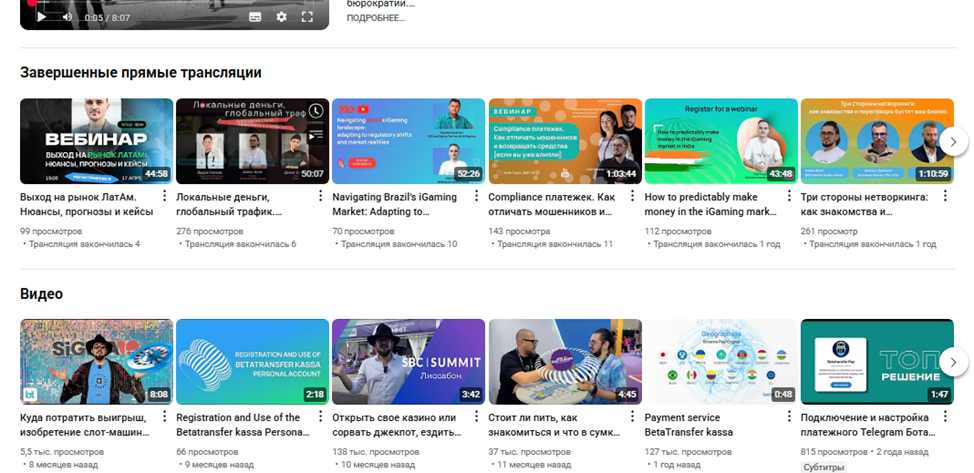Open title Выход на рынок ЛатАм
The image size is (974, 473).
click(x=86, y=204)
